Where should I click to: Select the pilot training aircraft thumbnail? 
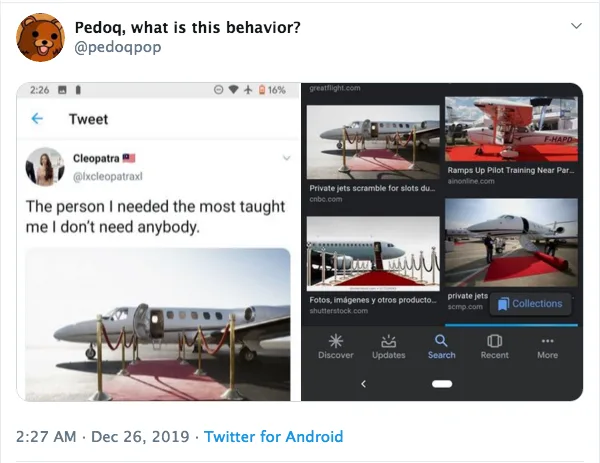(x=512, y=129)
